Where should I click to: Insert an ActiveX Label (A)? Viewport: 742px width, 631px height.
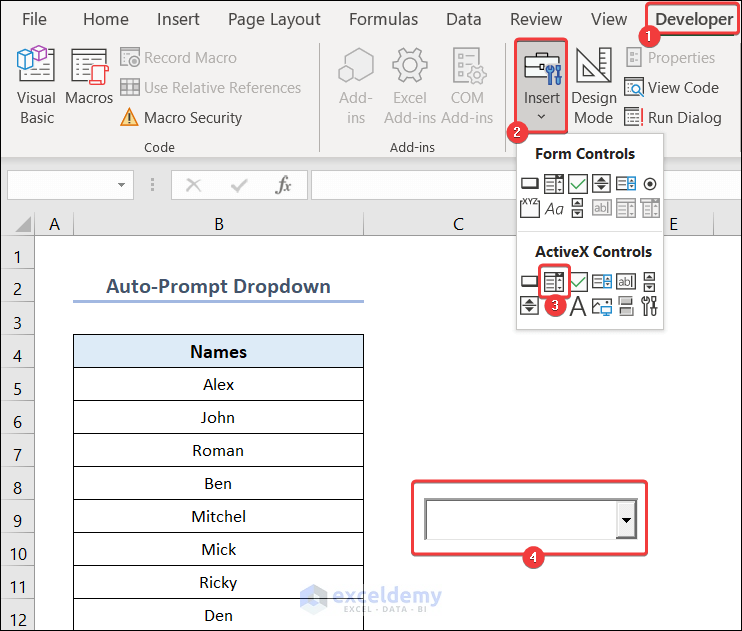click(x=578, y=306)
